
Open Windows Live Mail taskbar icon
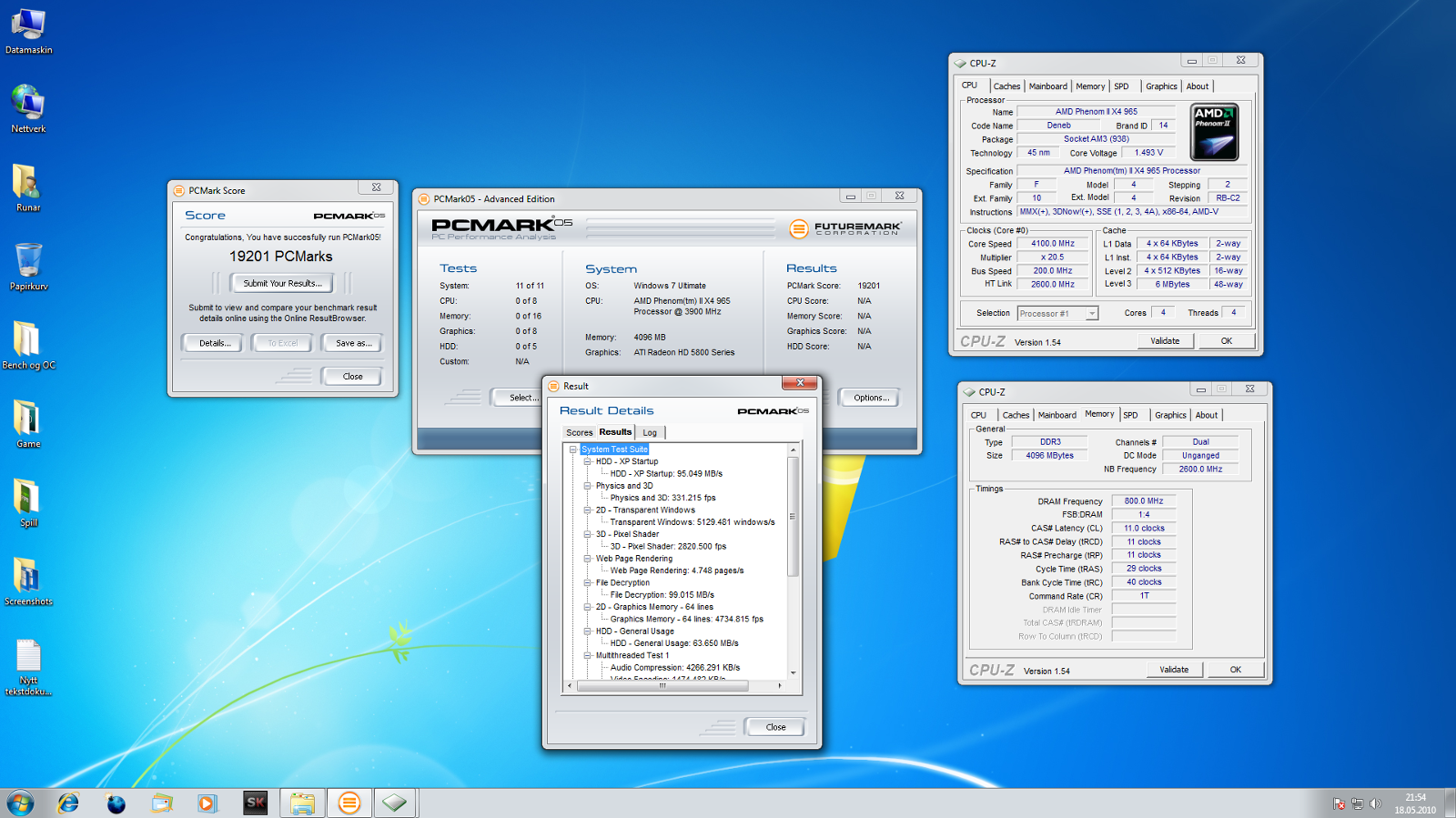tap(162, 803)
